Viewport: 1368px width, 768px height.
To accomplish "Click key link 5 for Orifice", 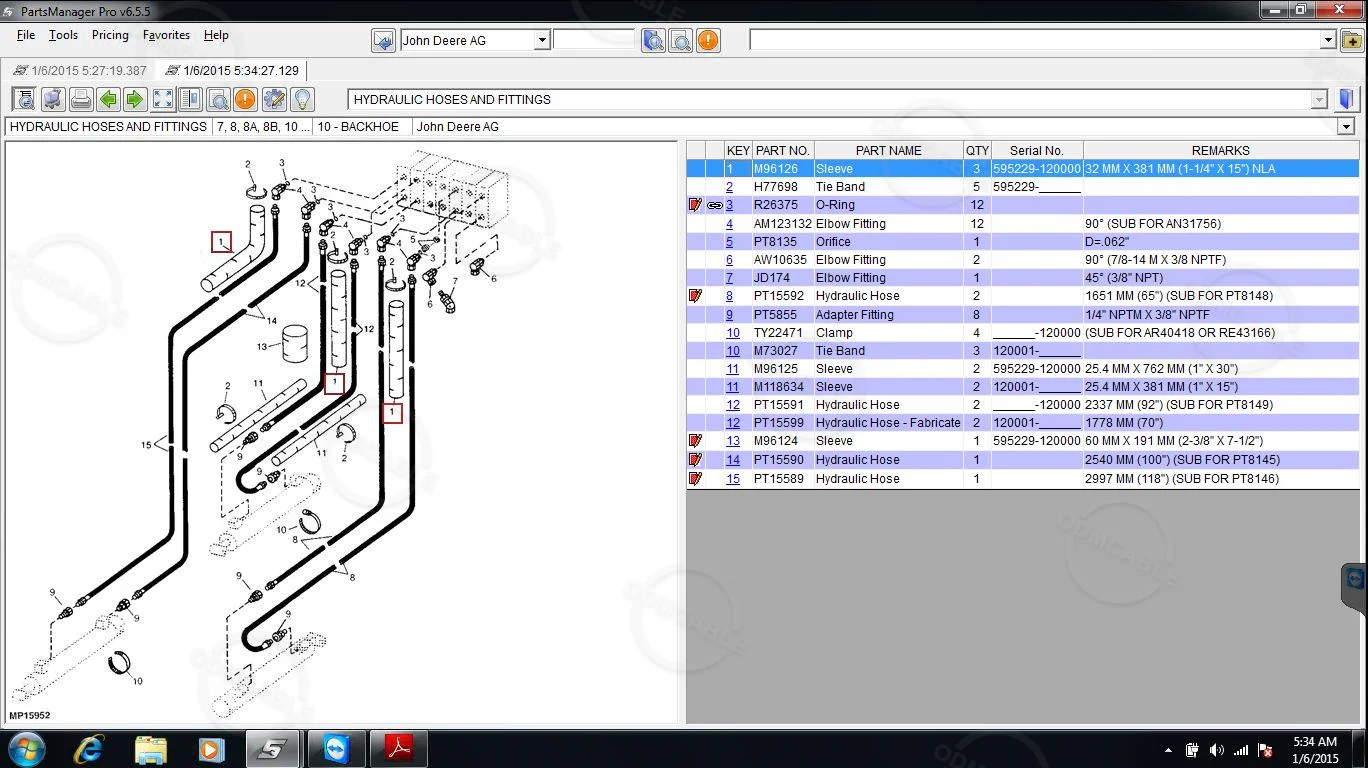I will pos(729,242).
